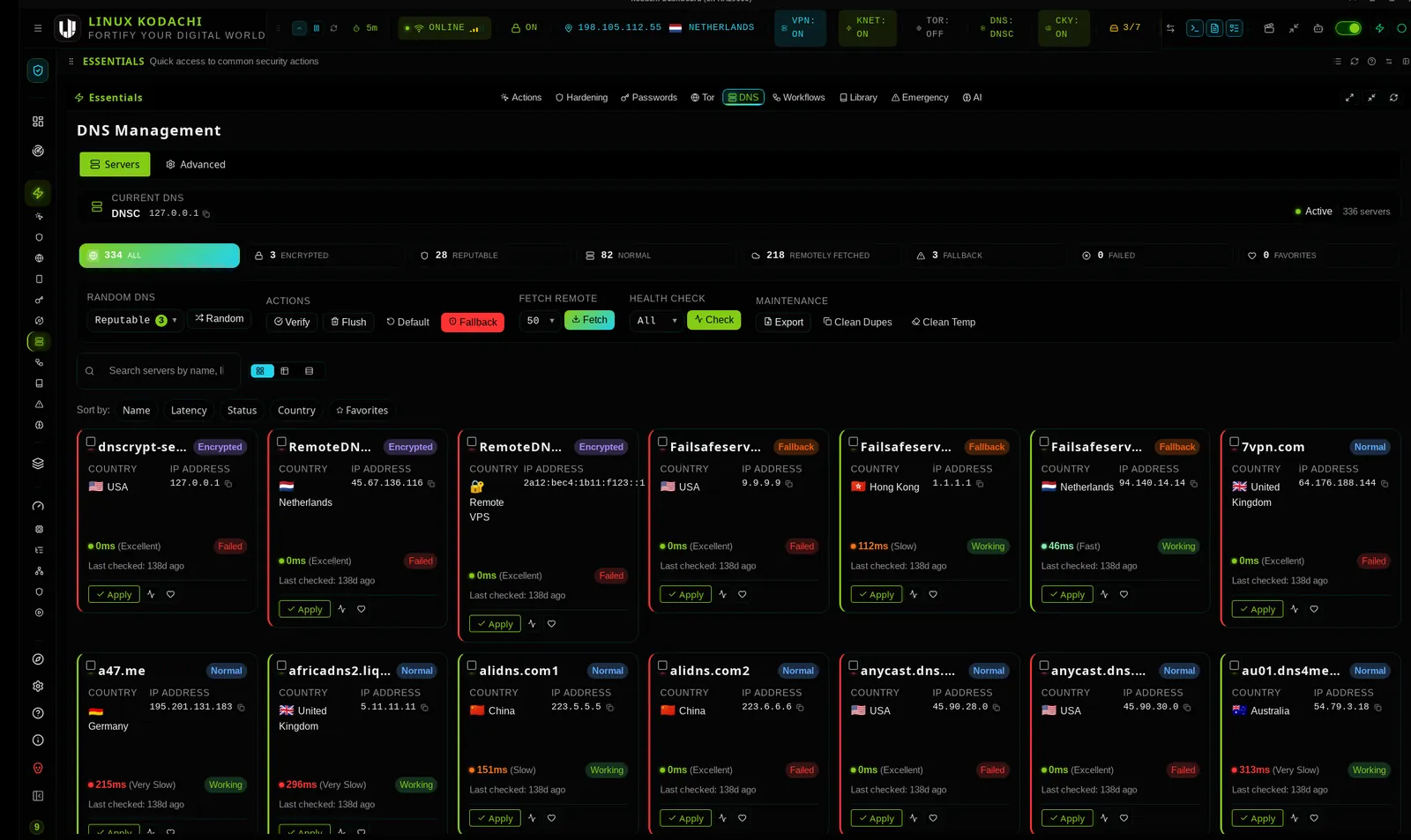
Task: Click the red Fallback button
Action: pyautogui.click(x=473, y=323)
